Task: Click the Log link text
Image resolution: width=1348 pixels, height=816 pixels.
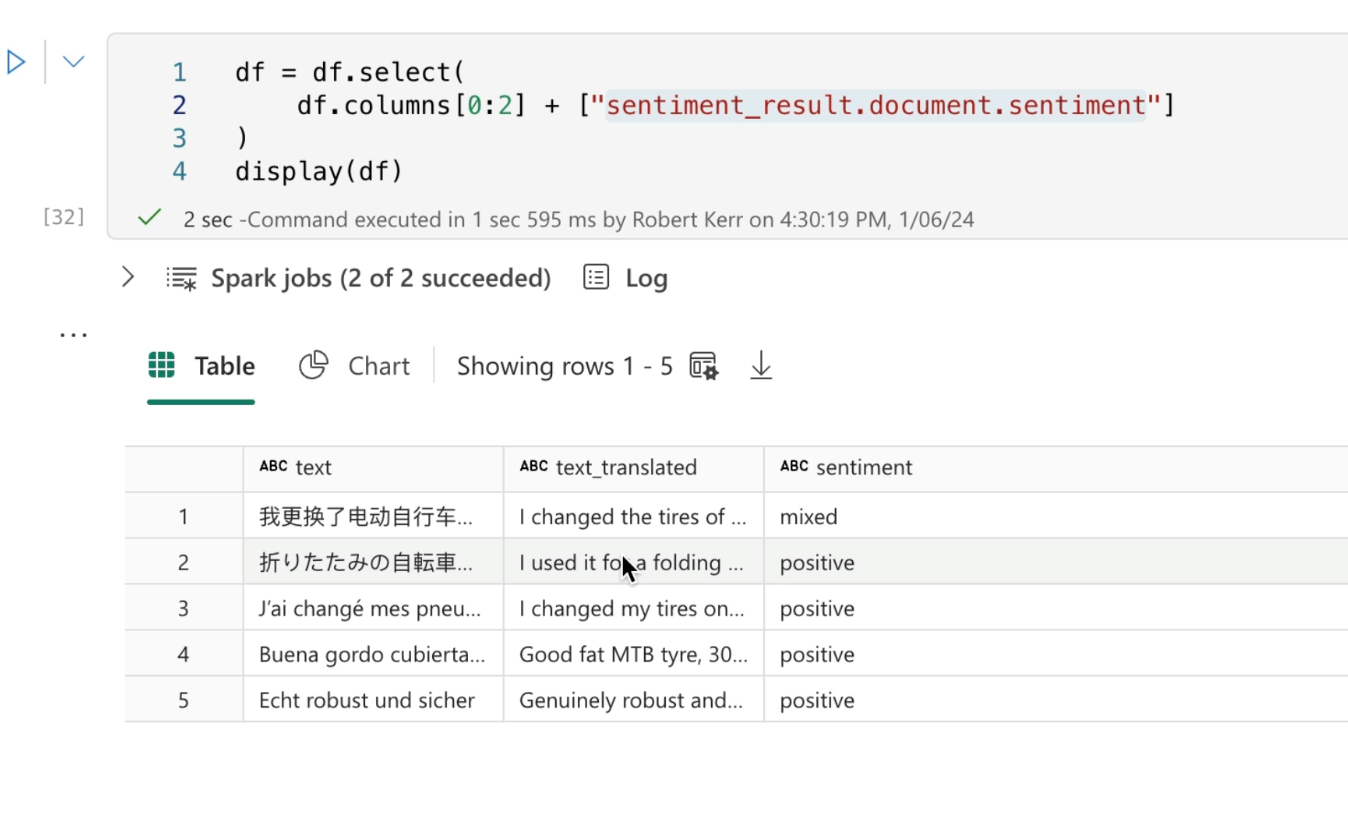Action: coord(646,278)
